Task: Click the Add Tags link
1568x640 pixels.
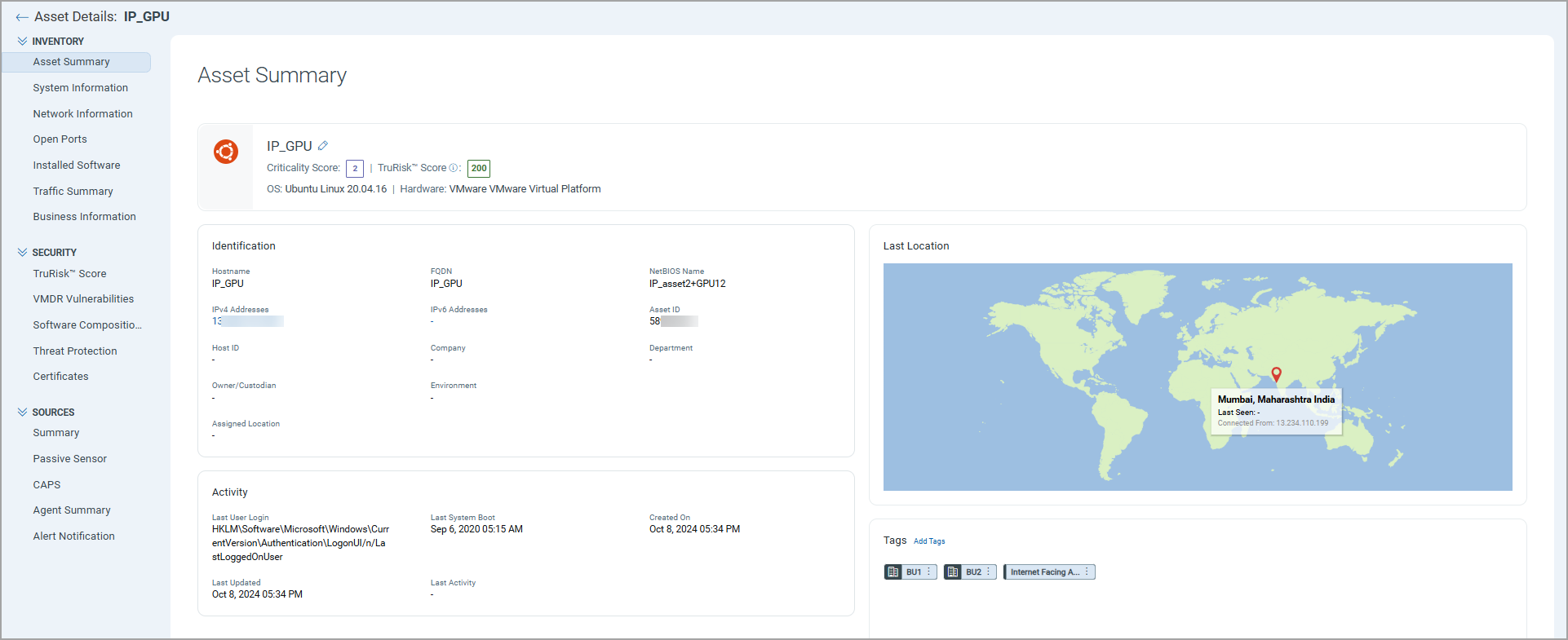Action: click(929, 541)
